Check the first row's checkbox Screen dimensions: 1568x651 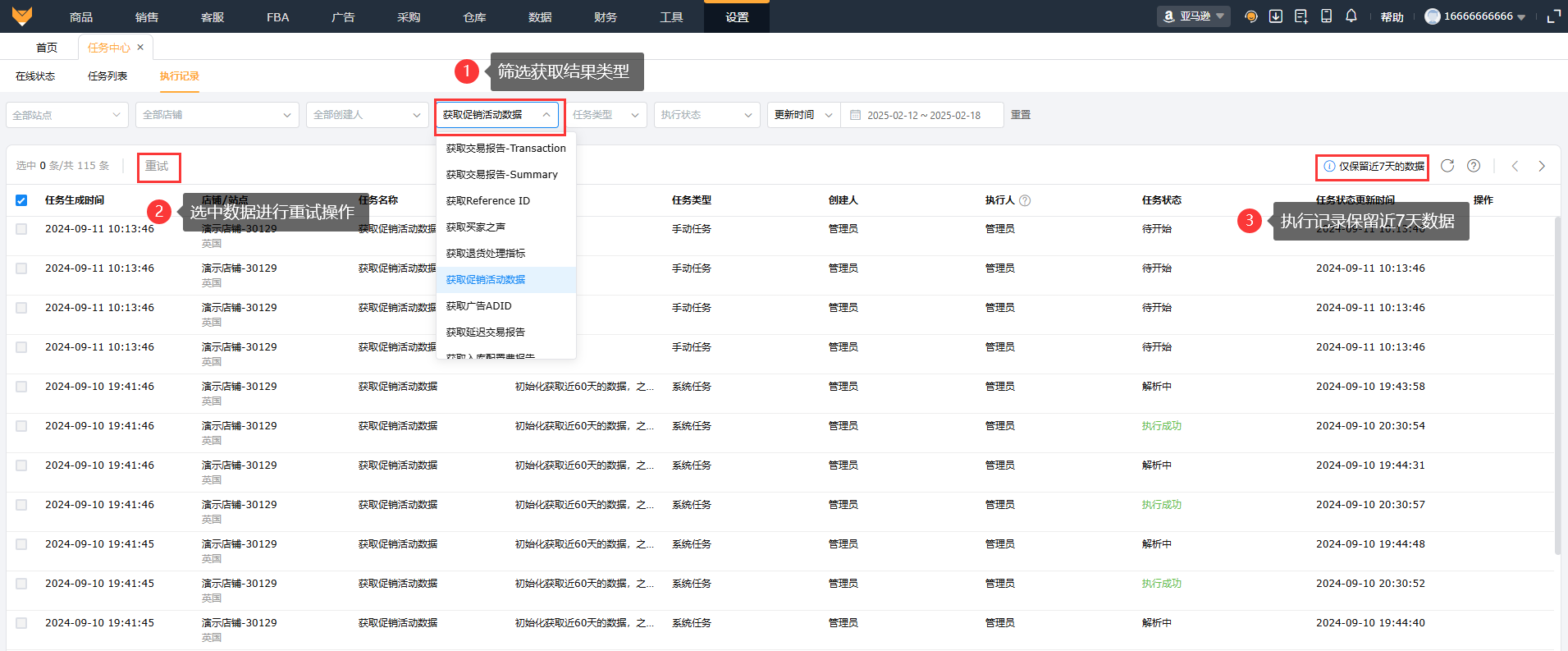21,229
